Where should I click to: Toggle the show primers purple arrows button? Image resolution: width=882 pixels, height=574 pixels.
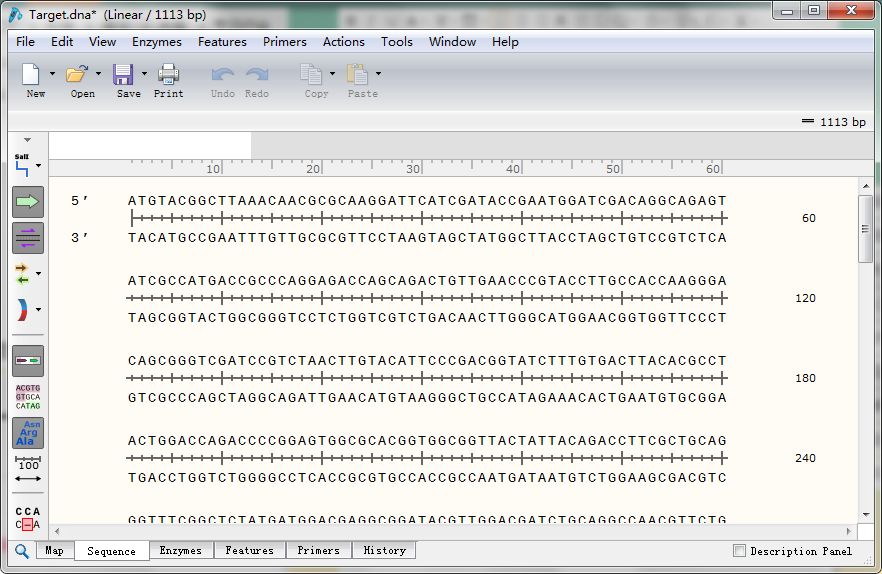(28, 237)
